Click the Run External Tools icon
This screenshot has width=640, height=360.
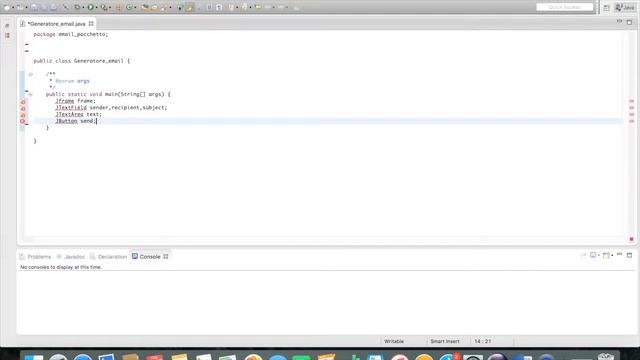pyautogui.click(x=104, y=7)
